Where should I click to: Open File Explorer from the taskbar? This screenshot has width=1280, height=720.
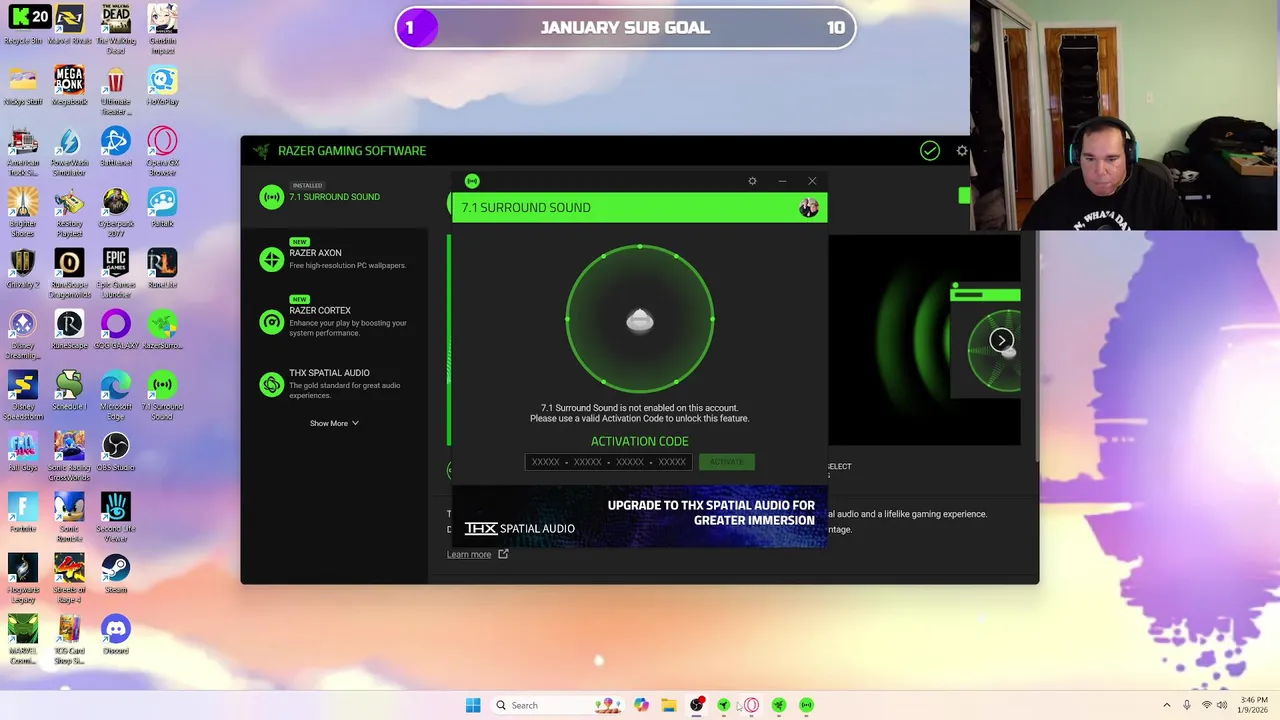click(669, 705)
